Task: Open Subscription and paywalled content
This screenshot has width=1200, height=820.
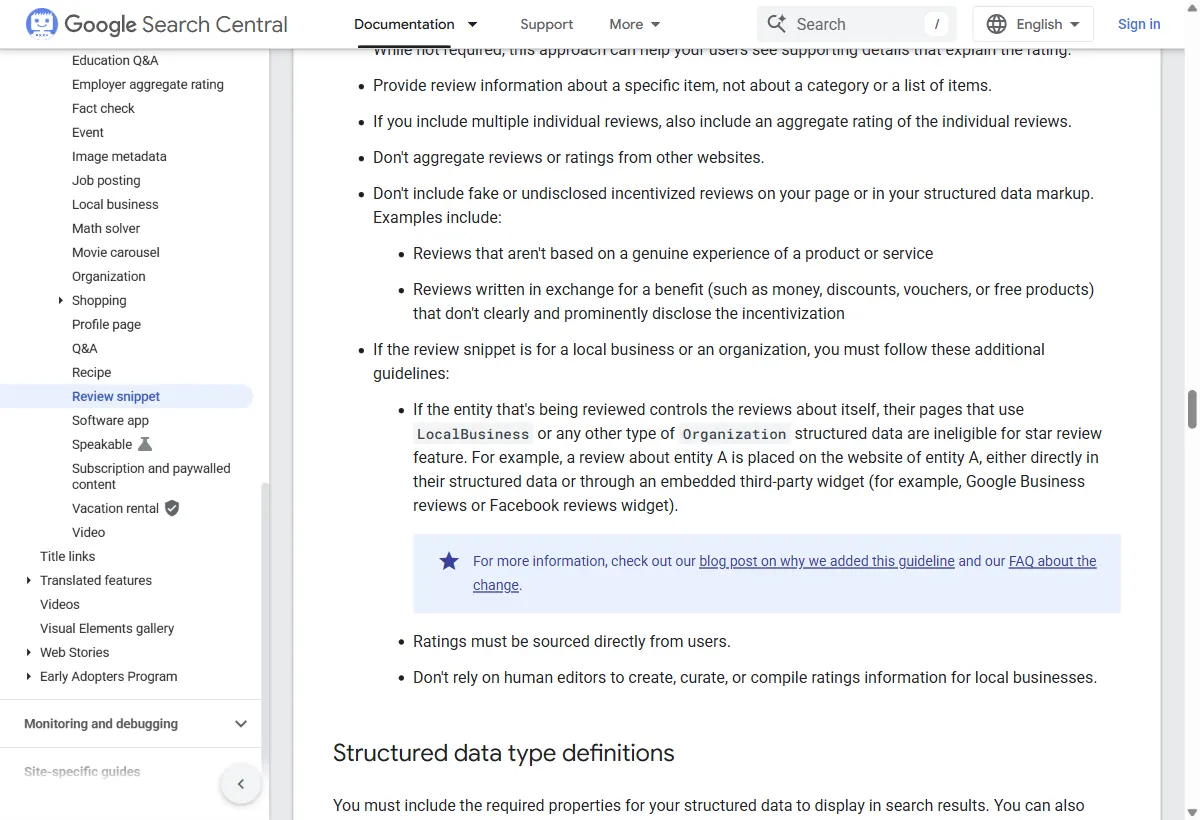Action: tap(151, 476)
